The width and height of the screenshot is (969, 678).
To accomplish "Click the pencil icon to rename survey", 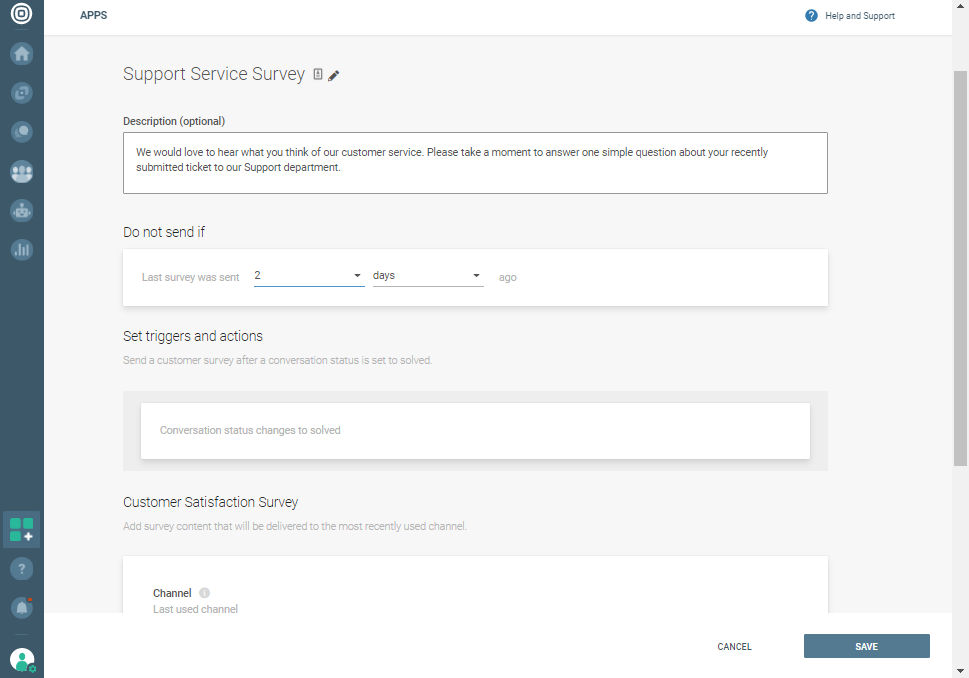I will [x=334, y=76].
